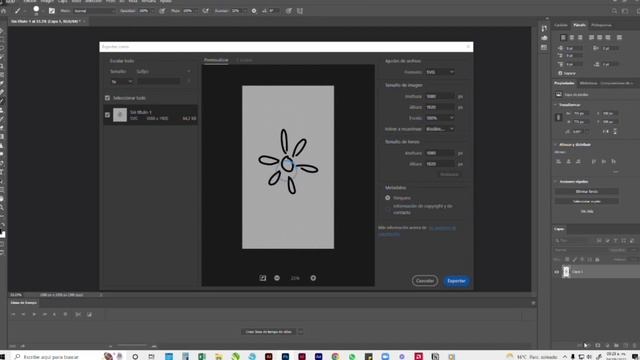
Task: Click the timeline play button
Action: pos(34,314)
